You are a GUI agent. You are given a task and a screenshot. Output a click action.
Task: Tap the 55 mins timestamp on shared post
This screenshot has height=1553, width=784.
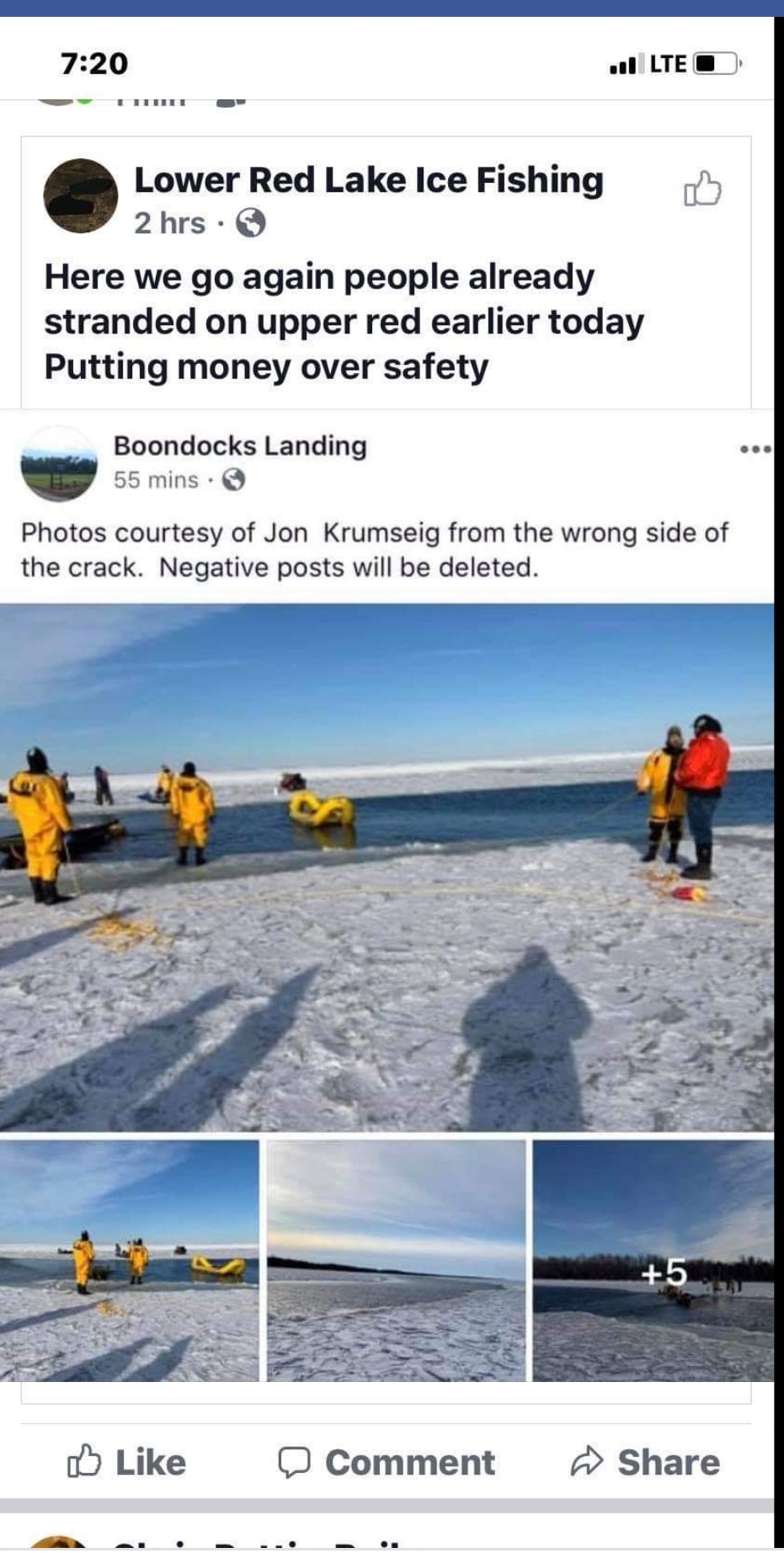(156, 480)
